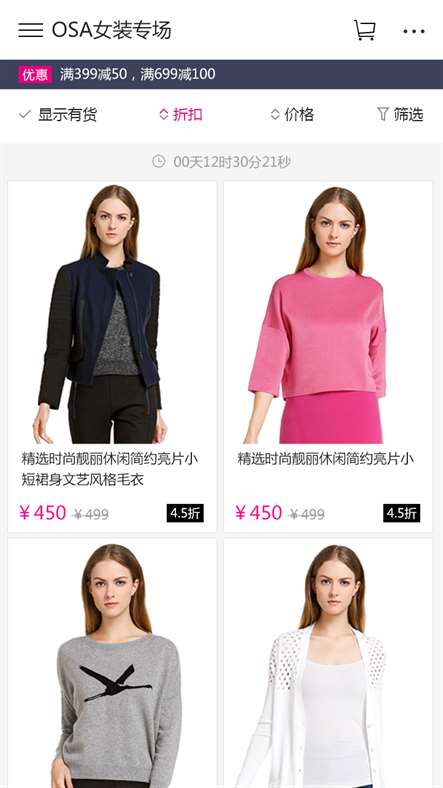The image size is (443, 788).
Task: View the pink sweater product photo
Action: (328, 313)
